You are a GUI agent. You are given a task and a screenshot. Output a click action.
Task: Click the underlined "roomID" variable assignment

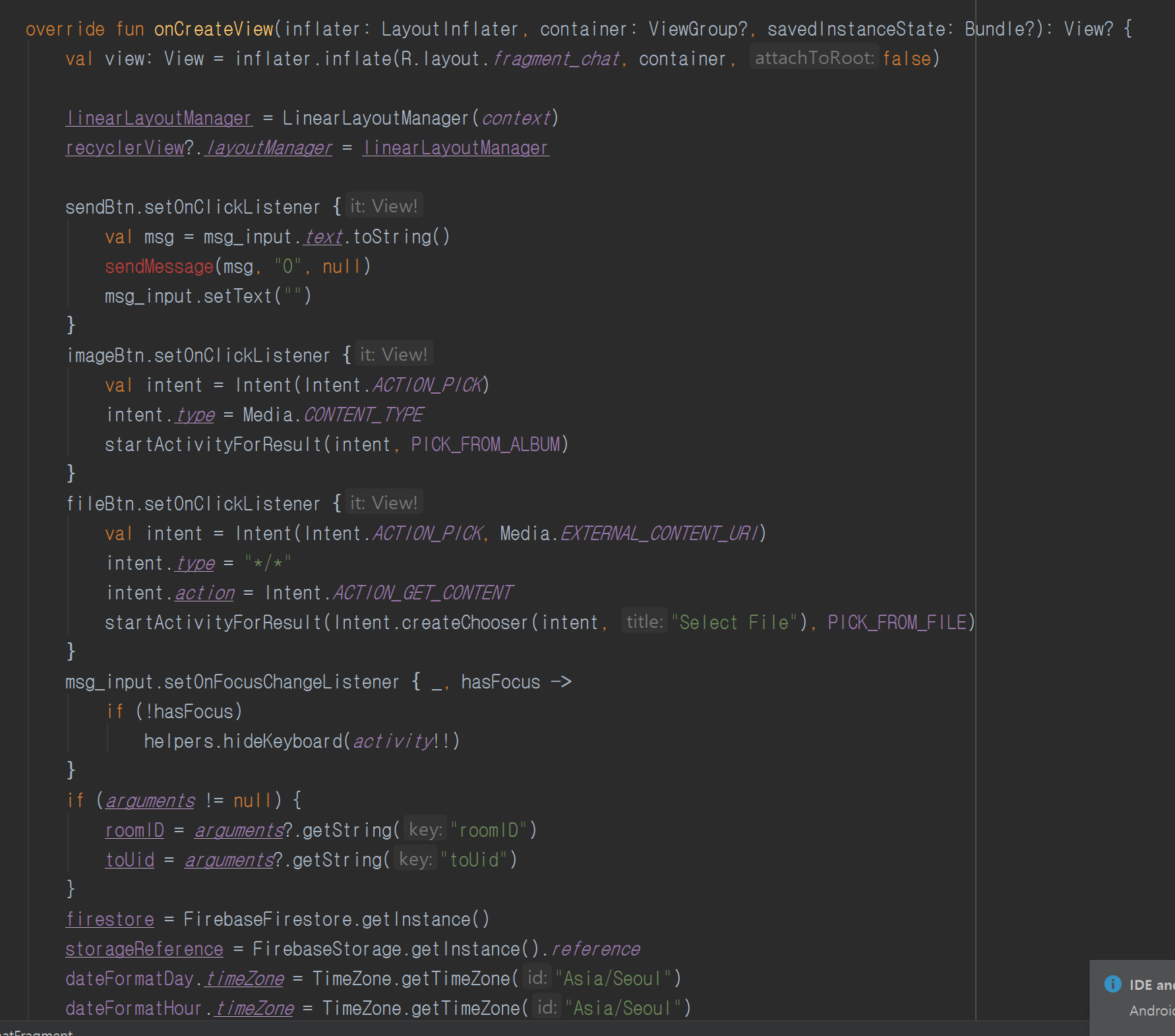click(x=135, y=830)
